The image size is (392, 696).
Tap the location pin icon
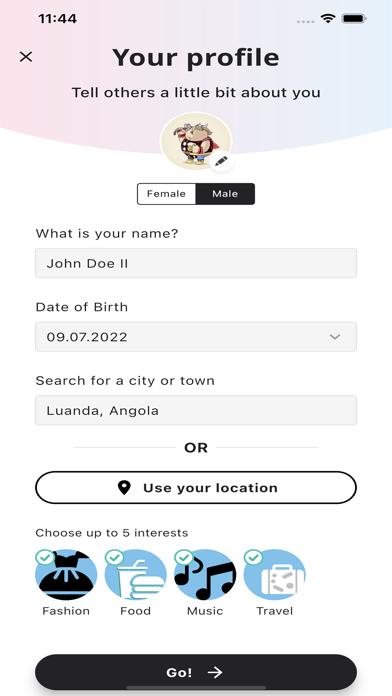click(124, 488)
